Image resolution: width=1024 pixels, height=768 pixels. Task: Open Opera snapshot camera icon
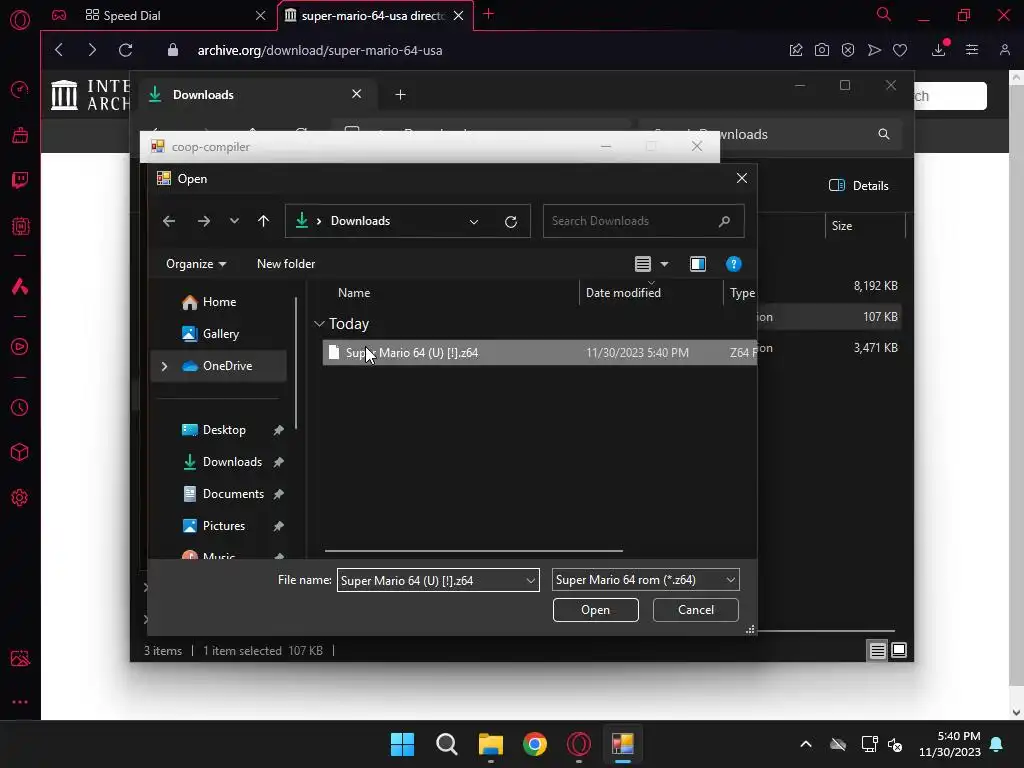point(822,50)
